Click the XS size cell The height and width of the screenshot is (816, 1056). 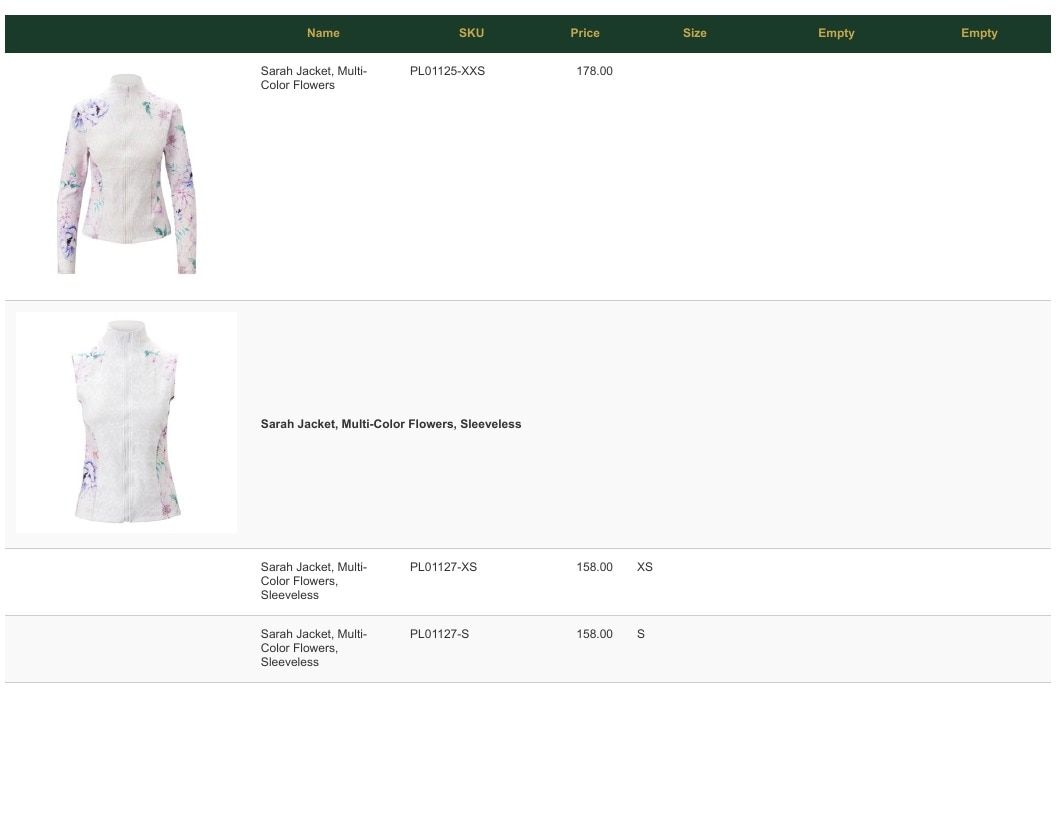click(x=645, y=567)
